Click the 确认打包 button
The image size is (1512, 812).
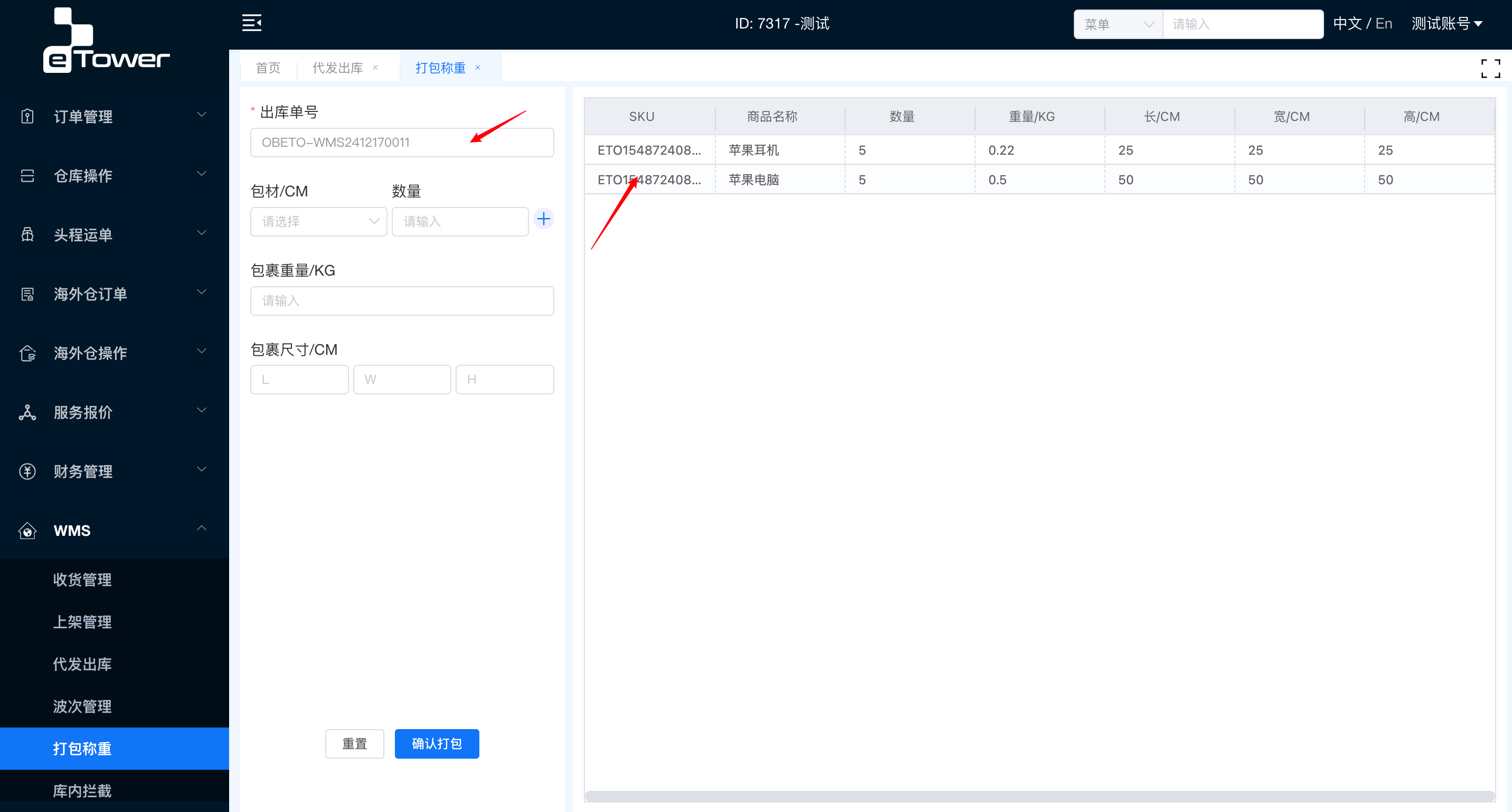(437, 744)
